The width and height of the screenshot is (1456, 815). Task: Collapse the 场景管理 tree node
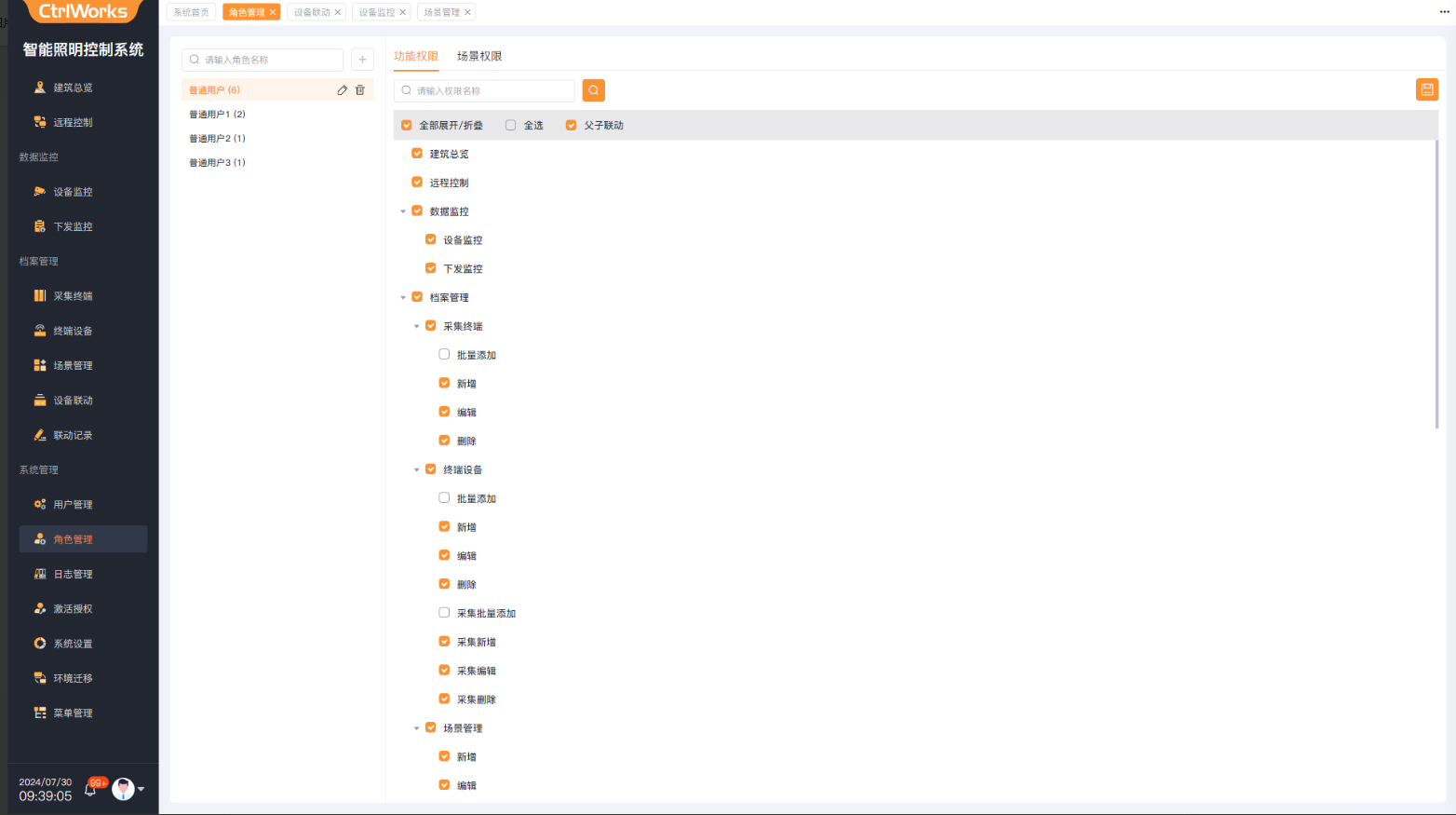416,728
